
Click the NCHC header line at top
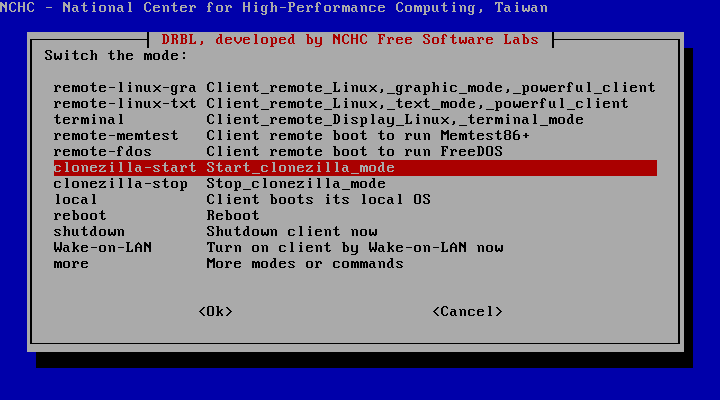pyautogui.click(x=274, y=8)
